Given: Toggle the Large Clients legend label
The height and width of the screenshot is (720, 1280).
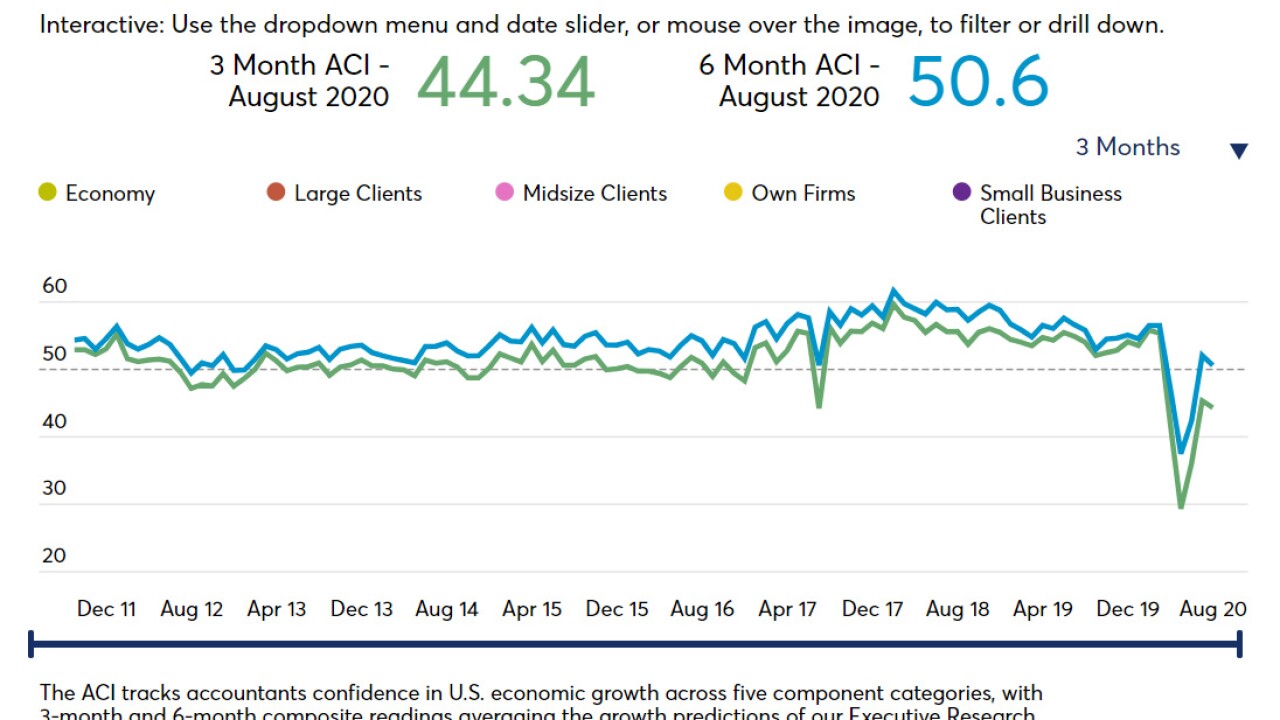Looking at the screenshot, I should tap(358, 194).
